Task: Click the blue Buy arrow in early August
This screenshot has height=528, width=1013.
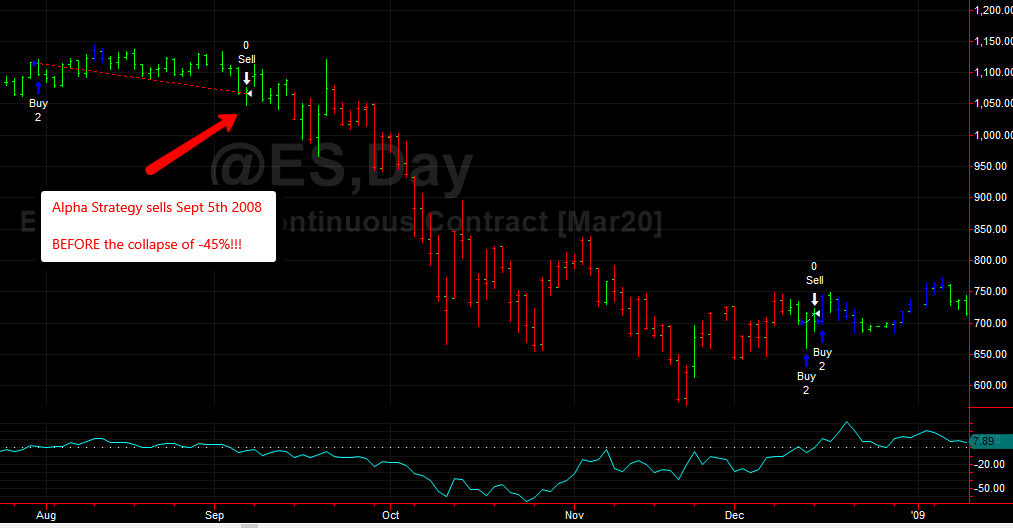Action: pyautogui.click(x=38, y=88)
